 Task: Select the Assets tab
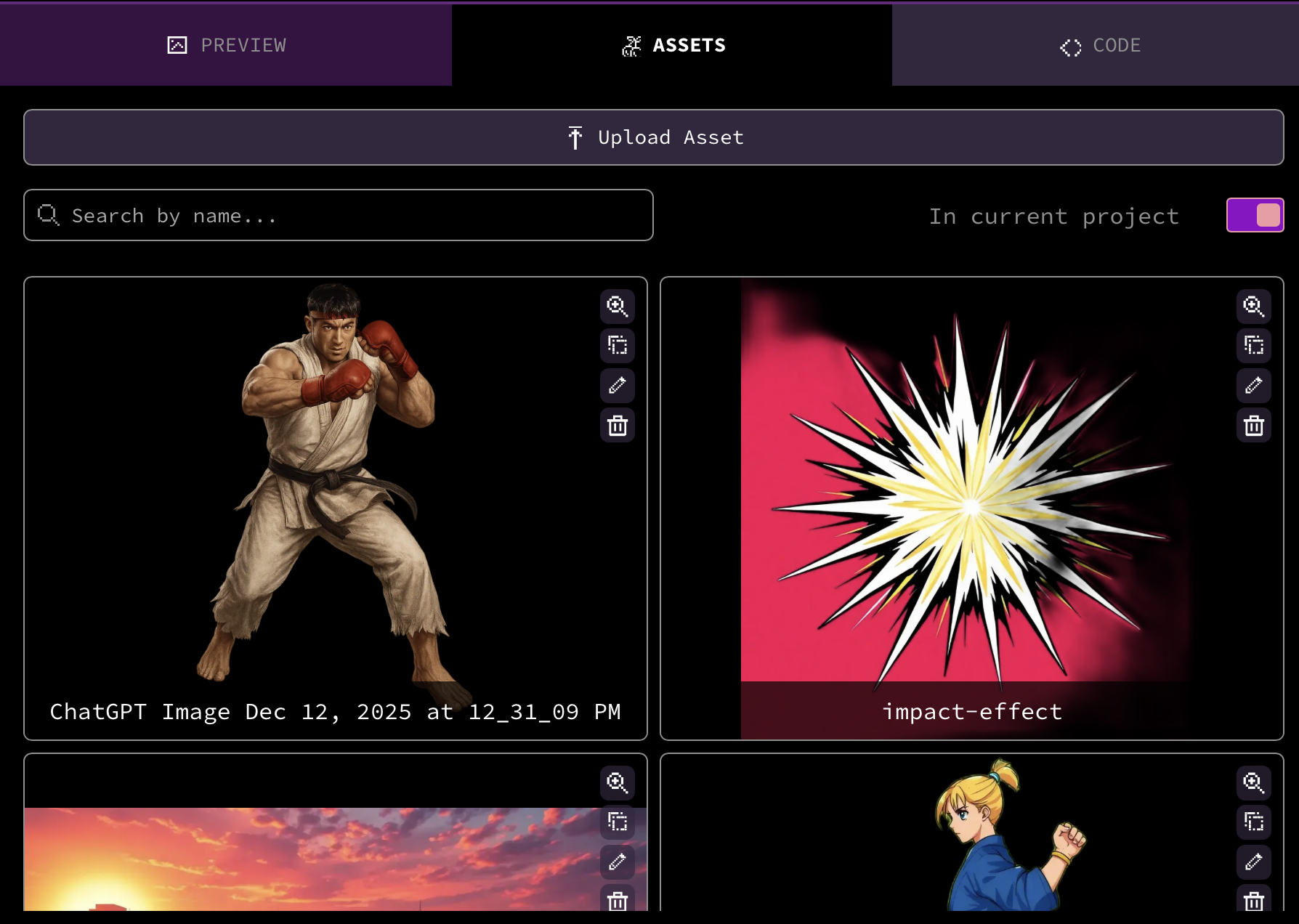point(672,45)
